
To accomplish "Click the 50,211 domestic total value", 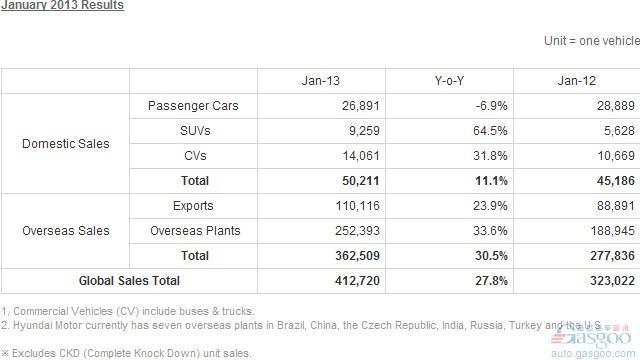I will point(360,181).
